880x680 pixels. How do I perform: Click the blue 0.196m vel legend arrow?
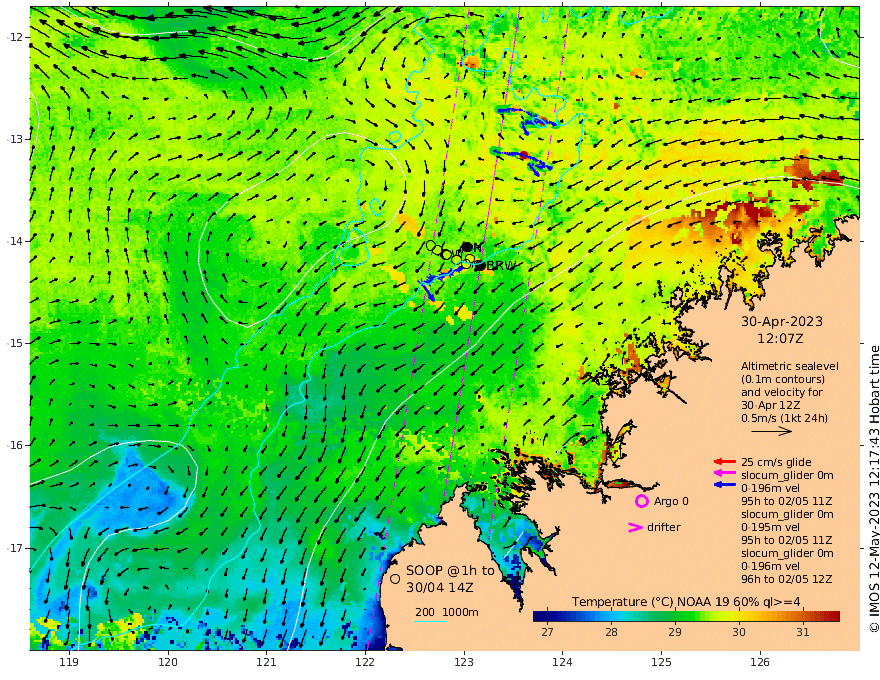725,485
